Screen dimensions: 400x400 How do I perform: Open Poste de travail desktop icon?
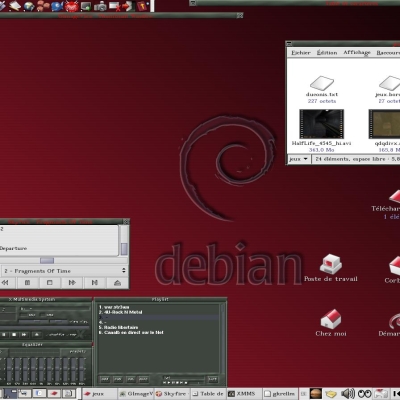(330, 268)
